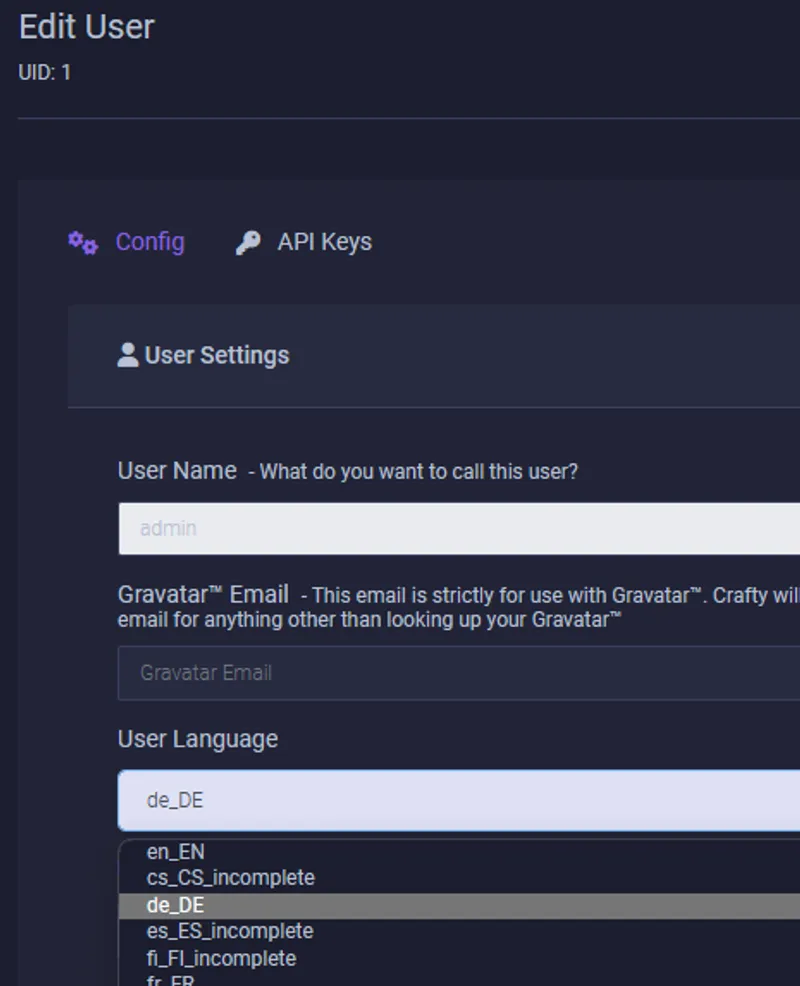Select the partially visible fr_FR option
This screenshot has height=986, width=800.
click(171, 980)
